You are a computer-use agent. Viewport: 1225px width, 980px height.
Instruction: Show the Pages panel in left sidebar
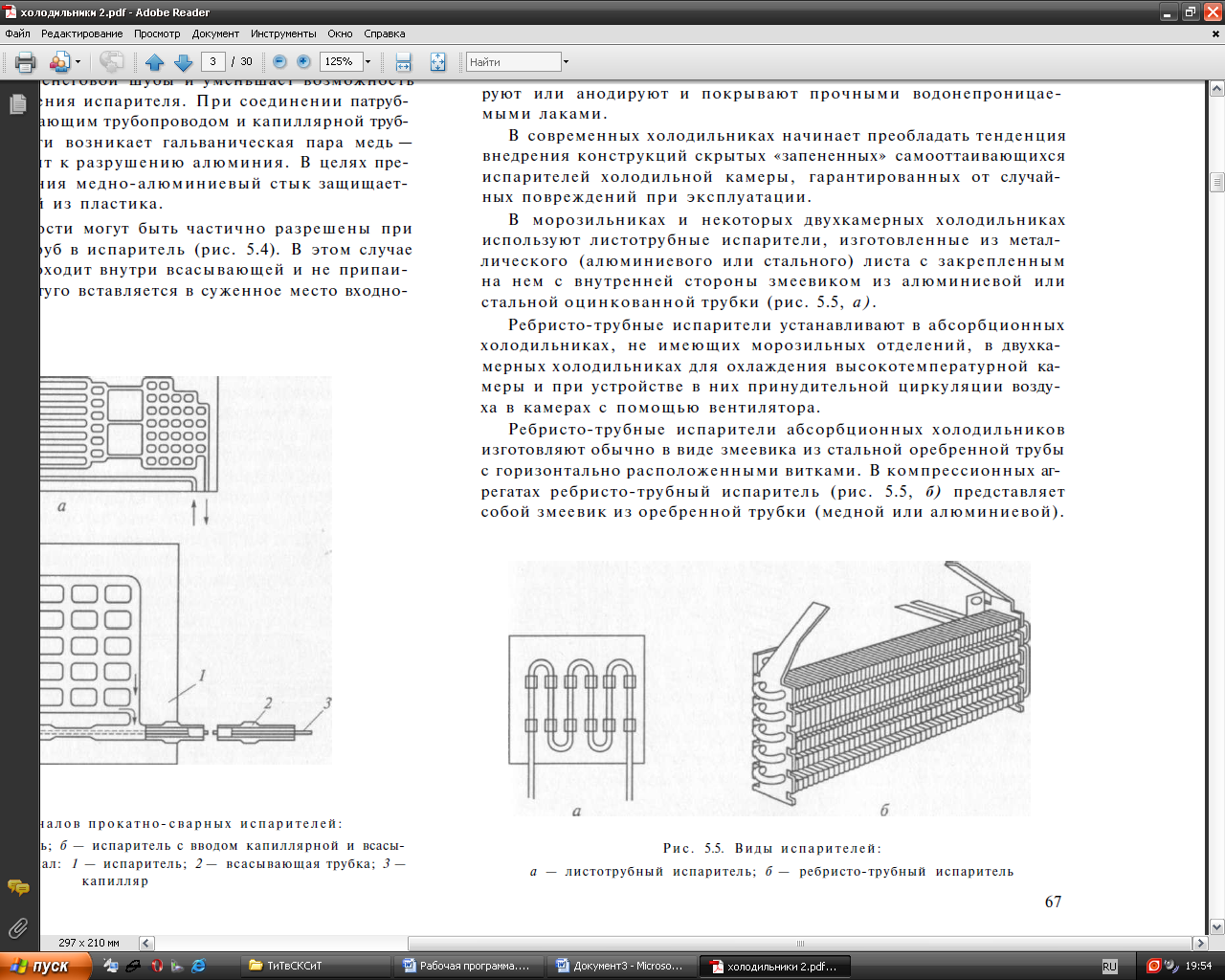click(x=18, y=104)
